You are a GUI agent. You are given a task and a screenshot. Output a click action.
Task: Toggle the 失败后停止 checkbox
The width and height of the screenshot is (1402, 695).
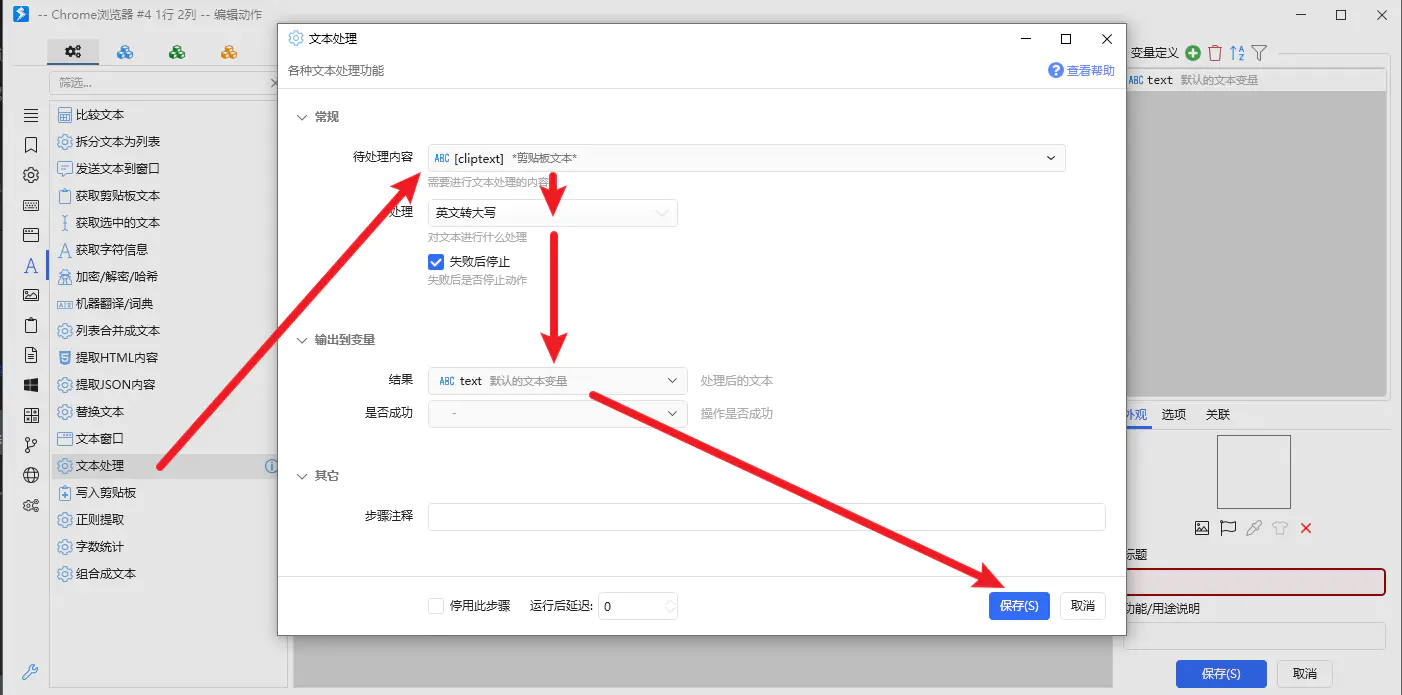tap(436, 262)
